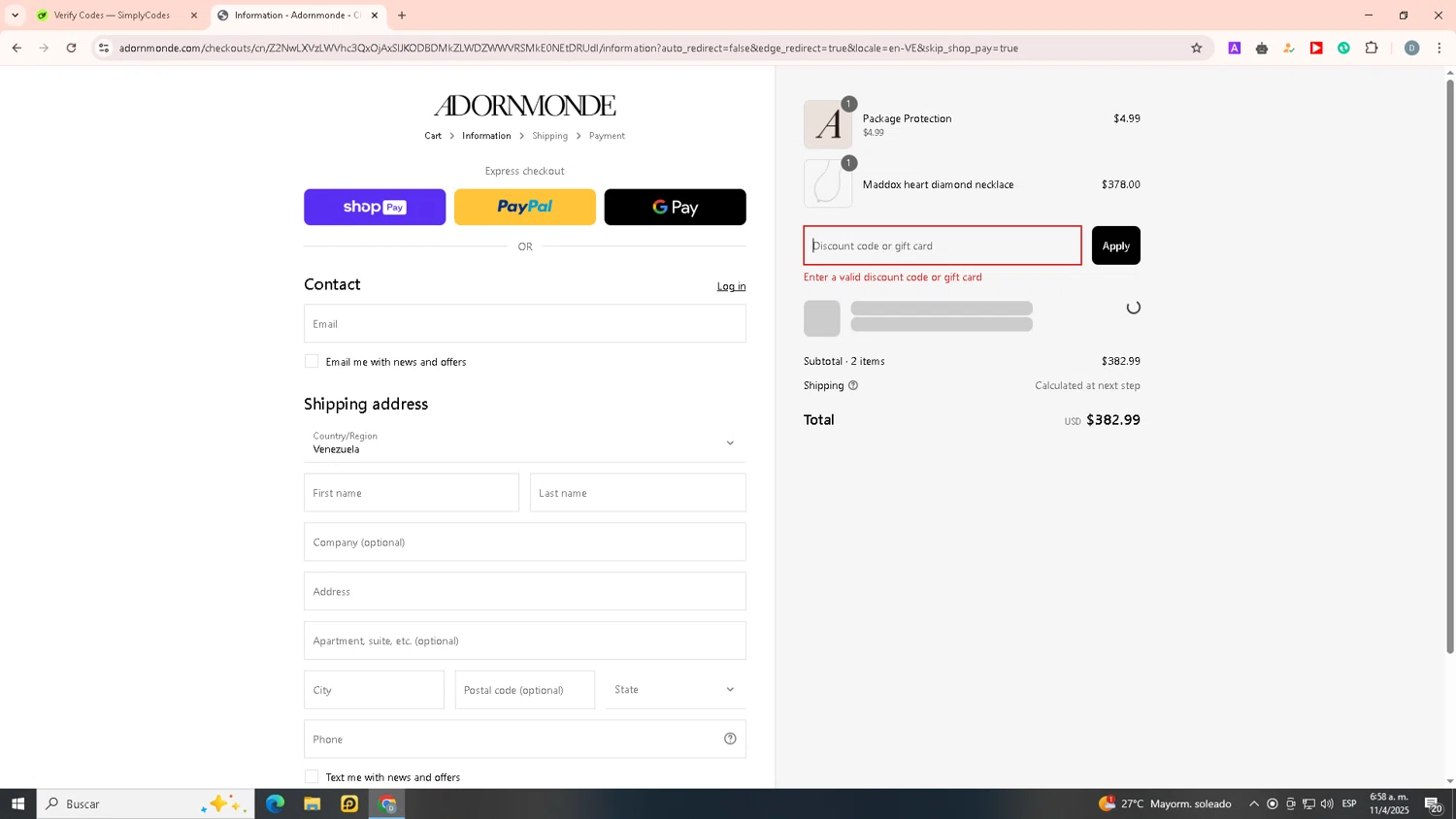Pay with Google Pay express checkout
The width and height of the screenshot is (1456, 819).
click(x=675, y=207)
